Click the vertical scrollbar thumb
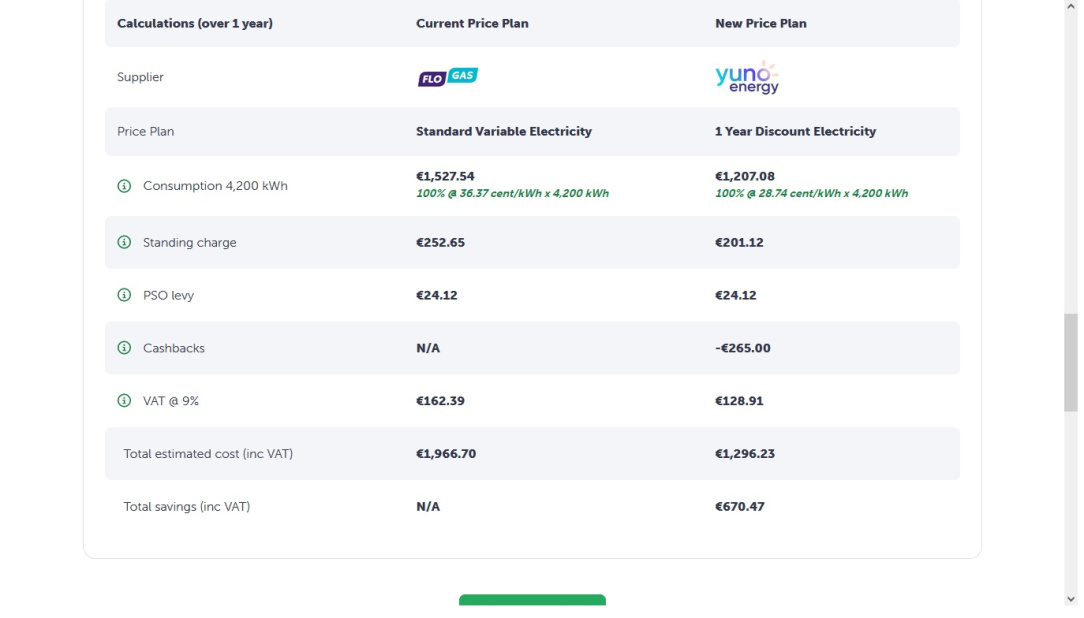This screenshot has width=1084, height=618. [x=1071, y=362]
